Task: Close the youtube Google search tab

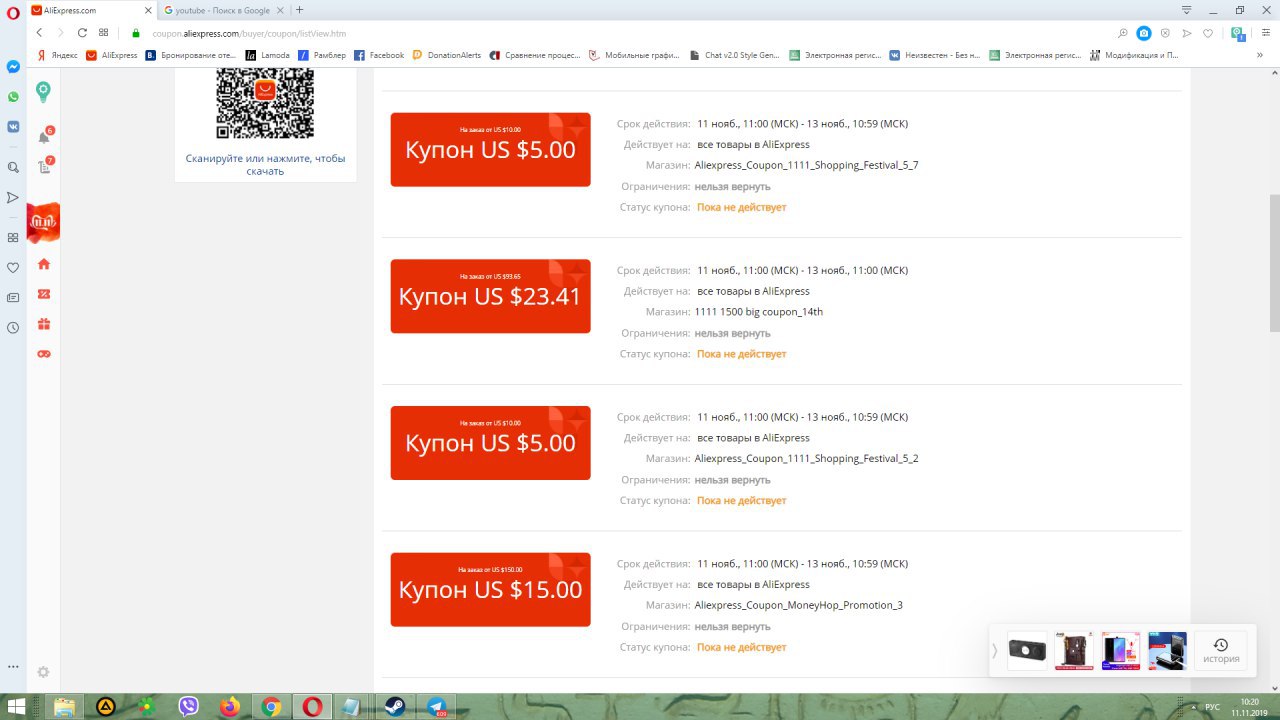Action: [282, 10]
